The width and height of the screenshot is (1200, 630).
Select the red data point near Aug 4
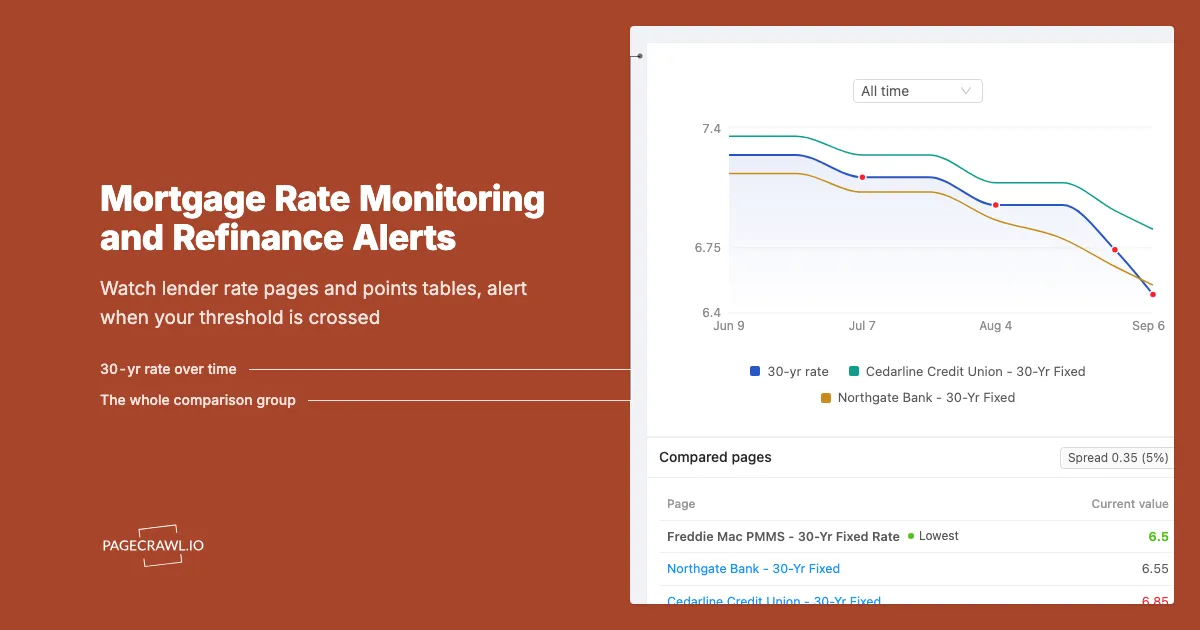click(996, 205)
